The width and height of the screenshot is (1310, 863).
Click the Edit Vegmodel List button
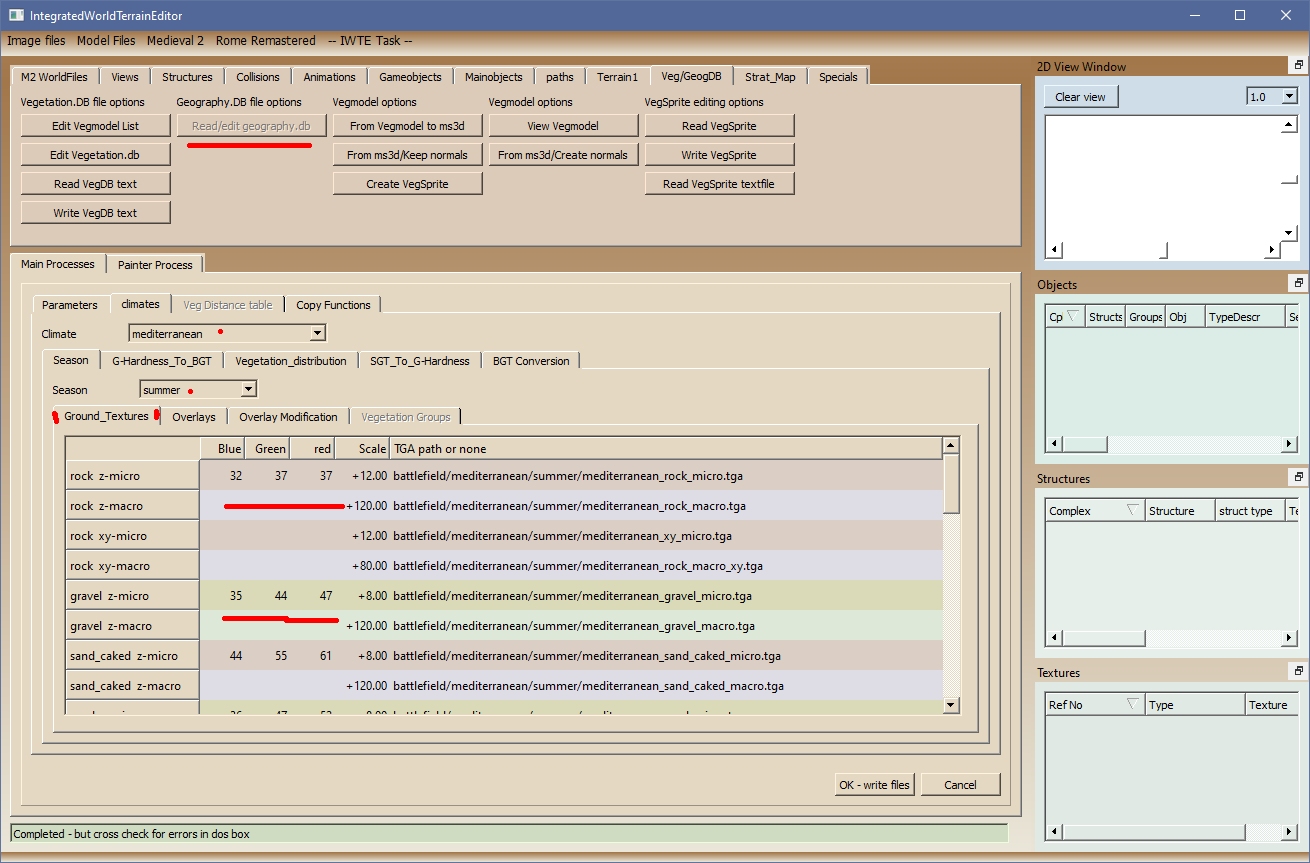click(96, 126)
